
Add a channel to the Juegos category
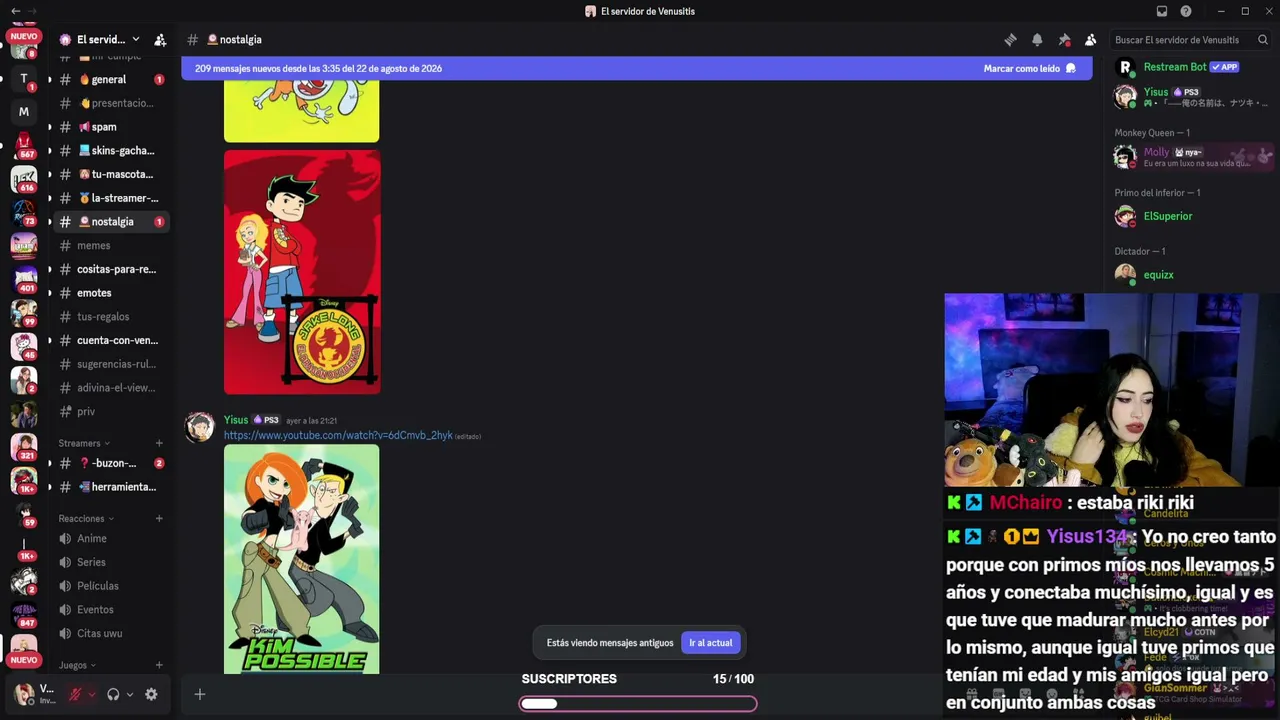click(x=159, y=665)
